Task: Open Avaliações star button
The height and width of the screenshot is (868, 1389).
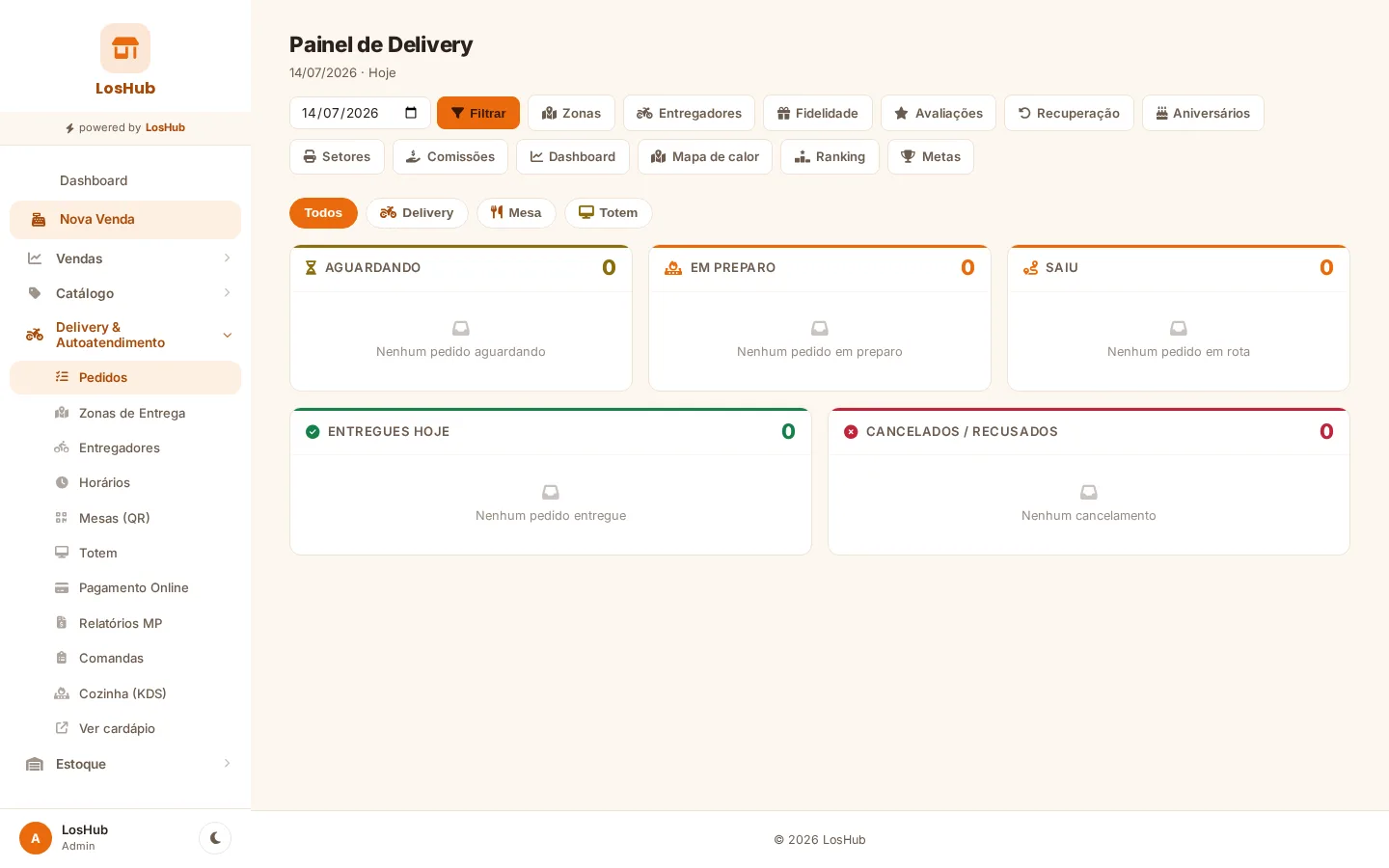Action: (x=939, y=113)
